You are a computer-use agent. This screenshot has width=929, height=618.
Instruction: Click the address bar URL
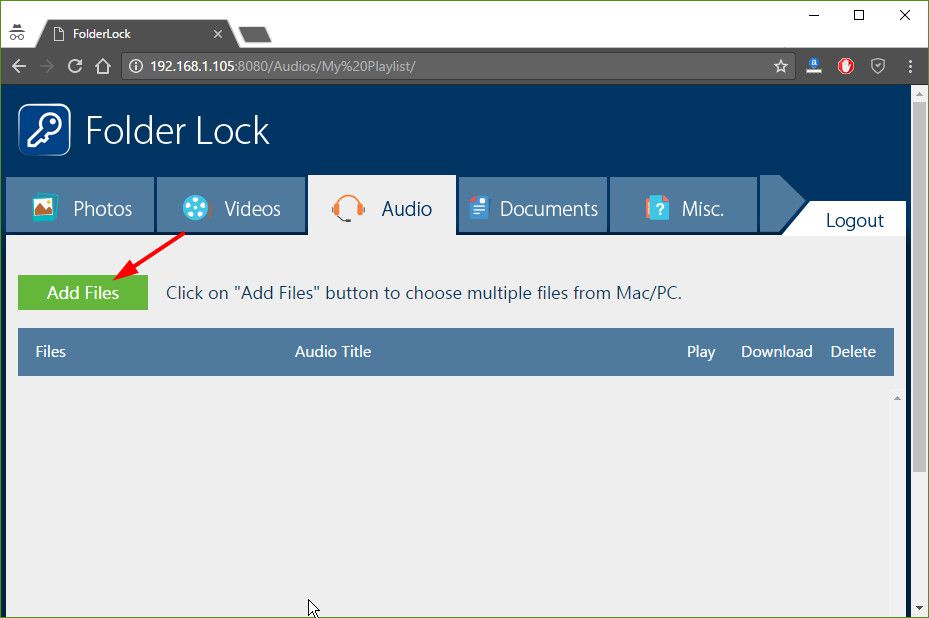click(283, 66)
